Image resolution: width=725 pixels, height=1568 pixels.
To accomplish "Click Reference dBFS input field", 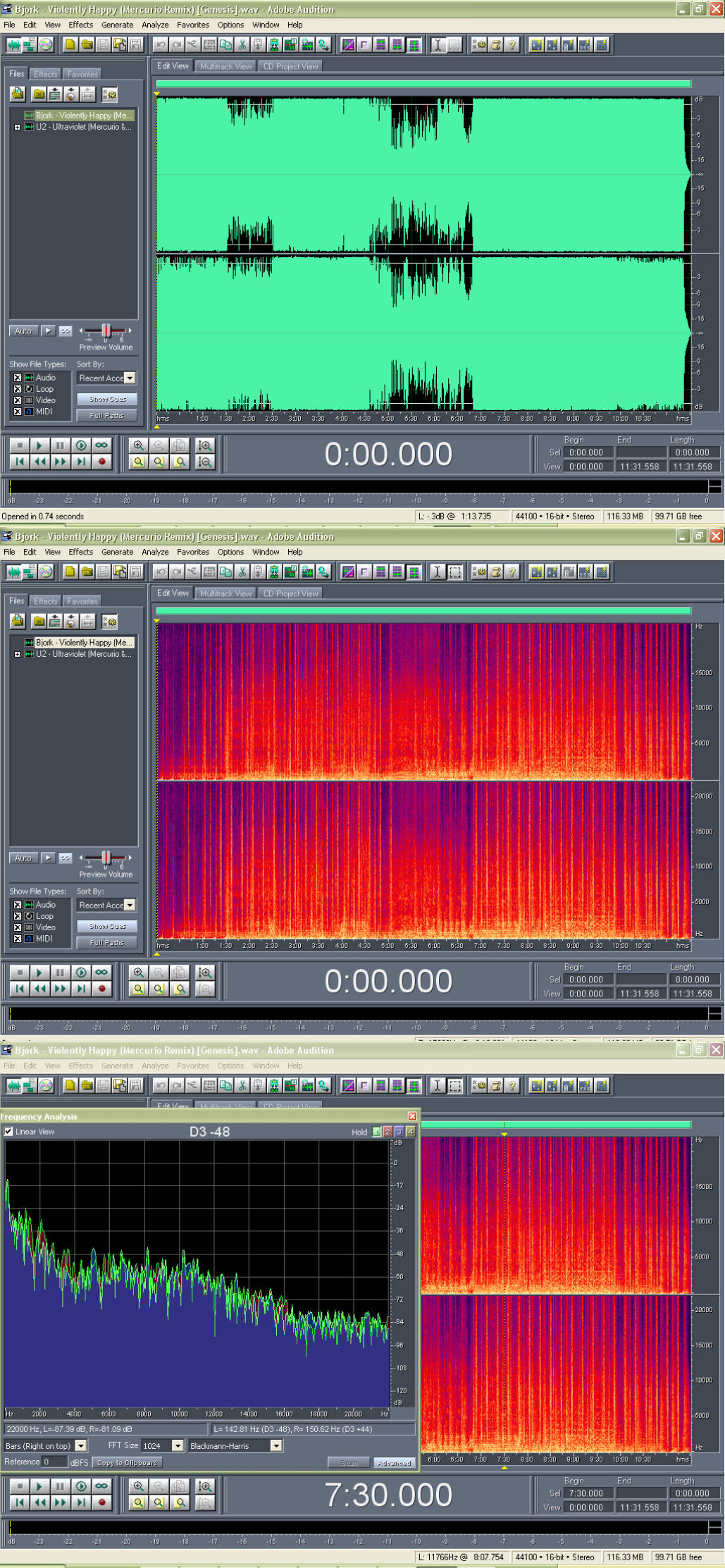I will tap(54, 1462).
